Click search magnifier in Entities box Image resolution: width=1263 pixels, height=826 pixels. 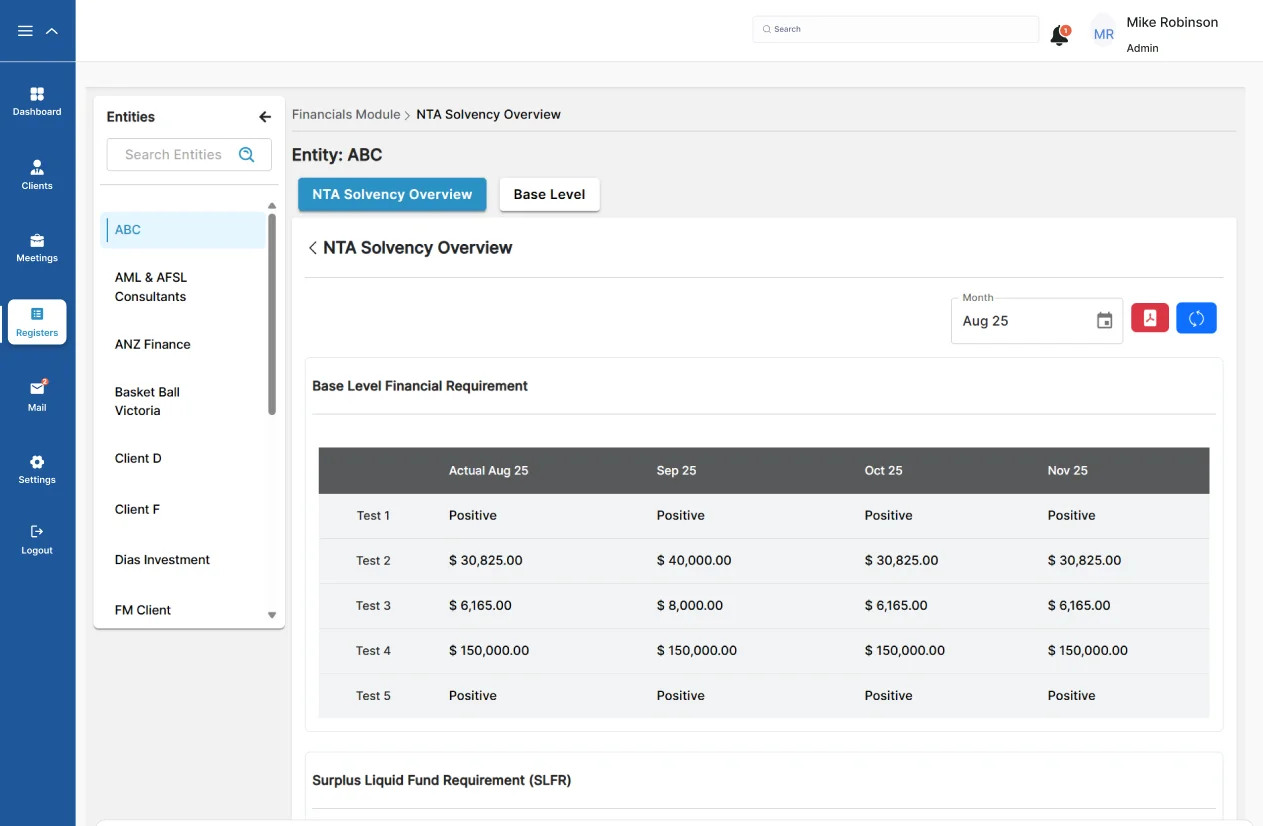click(x=247, y=155)
